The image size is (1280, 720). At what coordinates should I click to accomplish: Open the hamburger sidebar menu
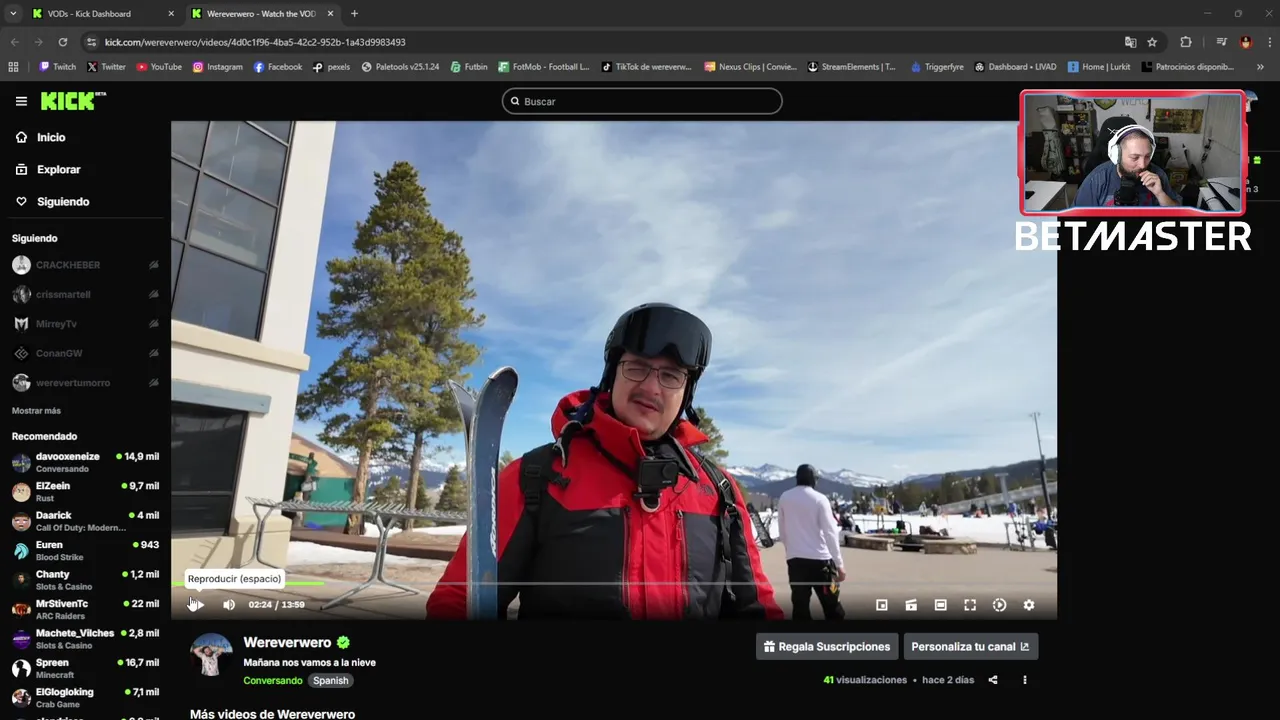click(21, 101)
